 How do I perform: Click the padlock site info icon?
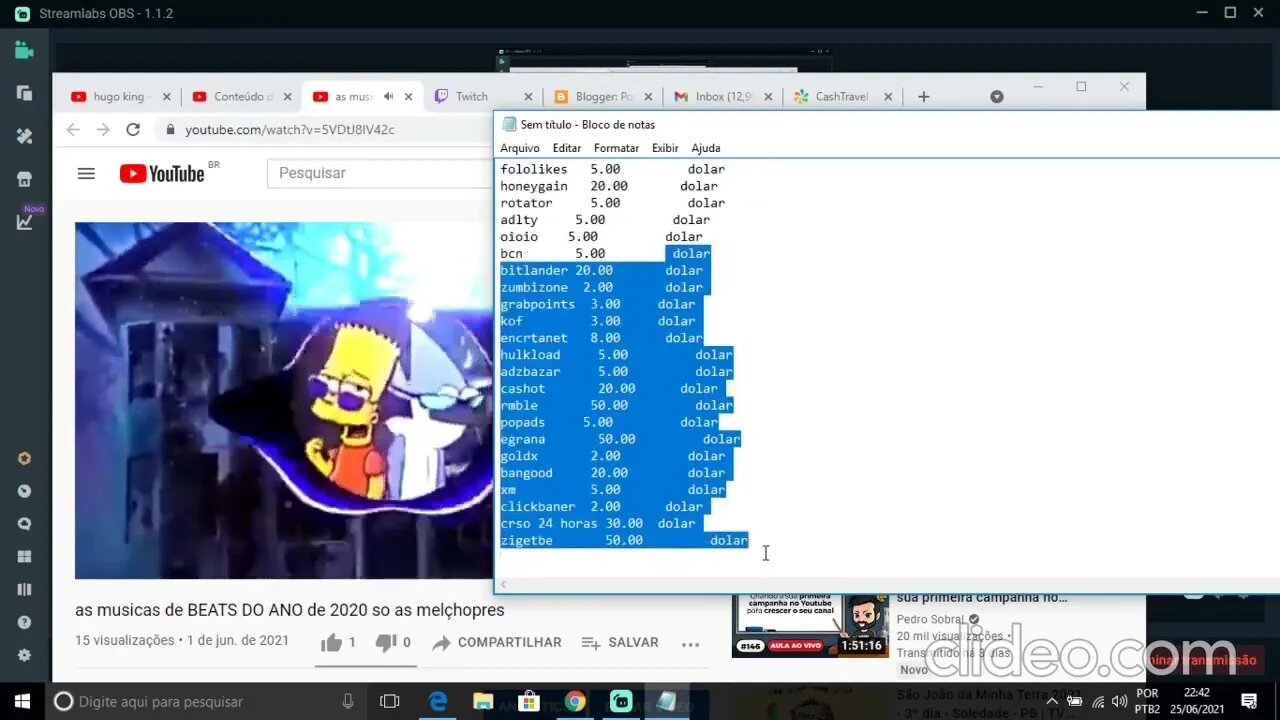tap(170, 130)
